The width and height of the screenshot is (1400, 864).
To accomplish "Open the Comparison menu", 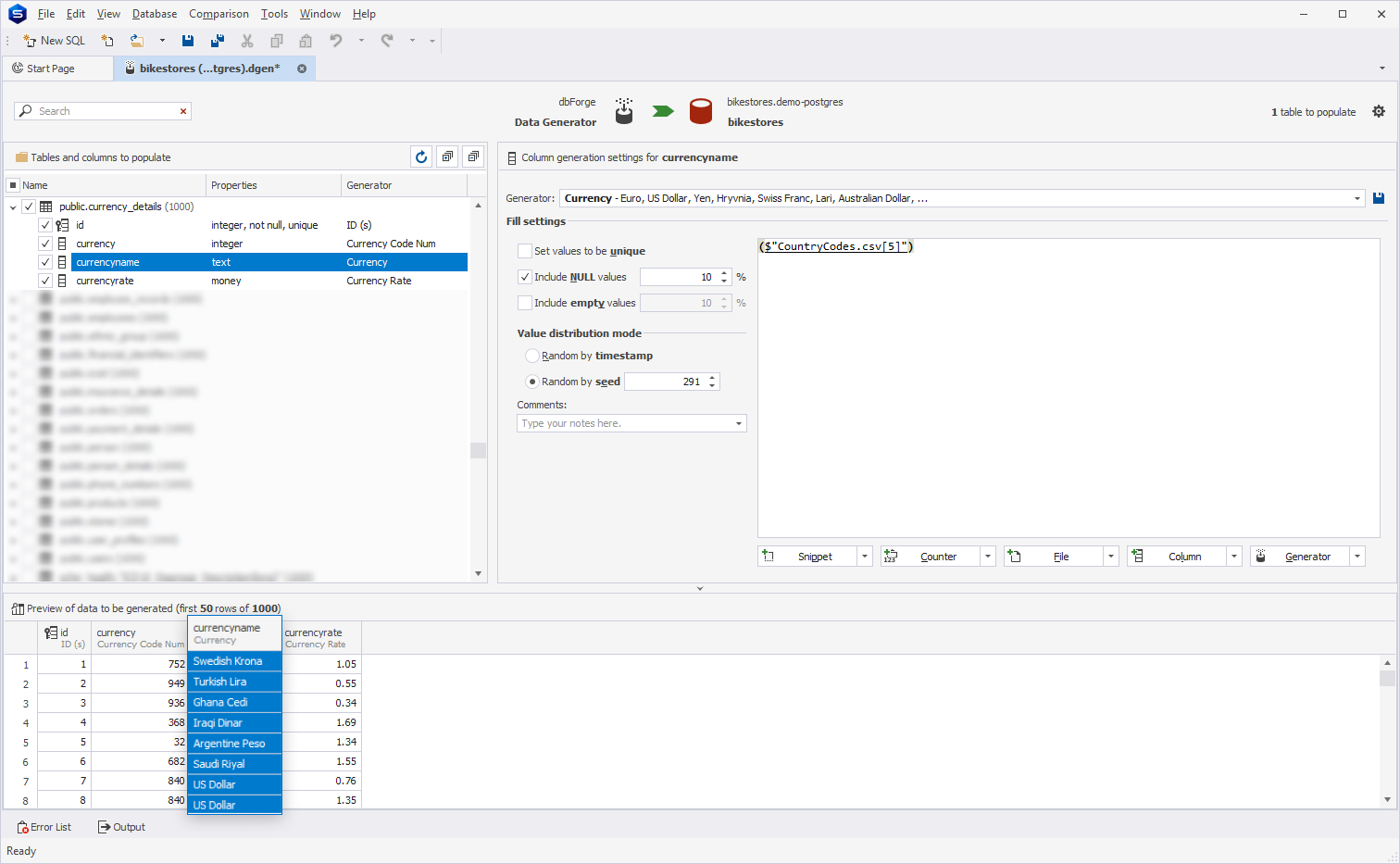I will [219, 14].
